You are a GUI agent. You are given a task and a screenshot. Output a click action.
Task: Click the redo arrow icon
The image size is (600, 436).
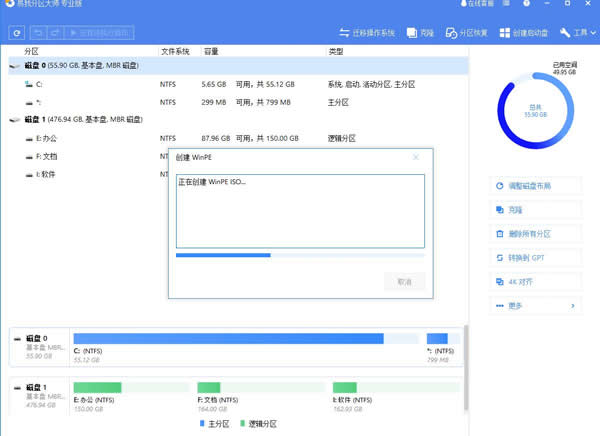(54, 33)
